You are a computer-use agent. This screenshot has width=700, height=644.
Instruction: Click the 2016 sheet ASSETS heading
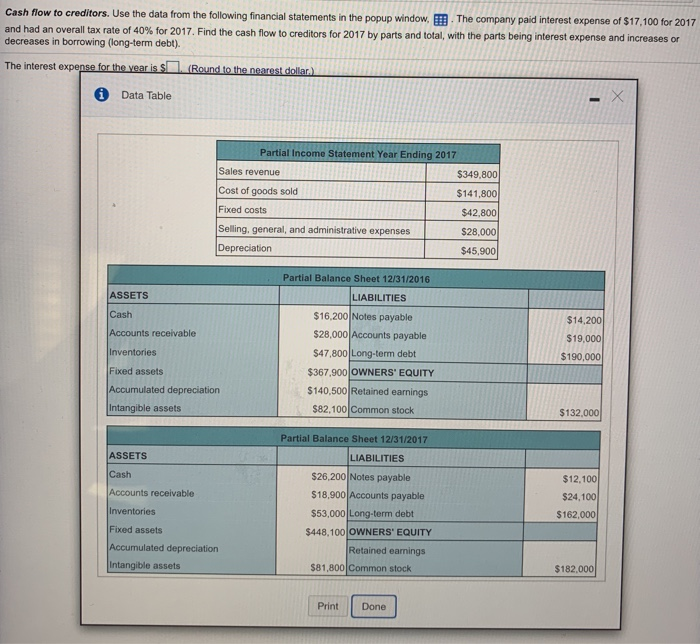[x=129, y=295]
